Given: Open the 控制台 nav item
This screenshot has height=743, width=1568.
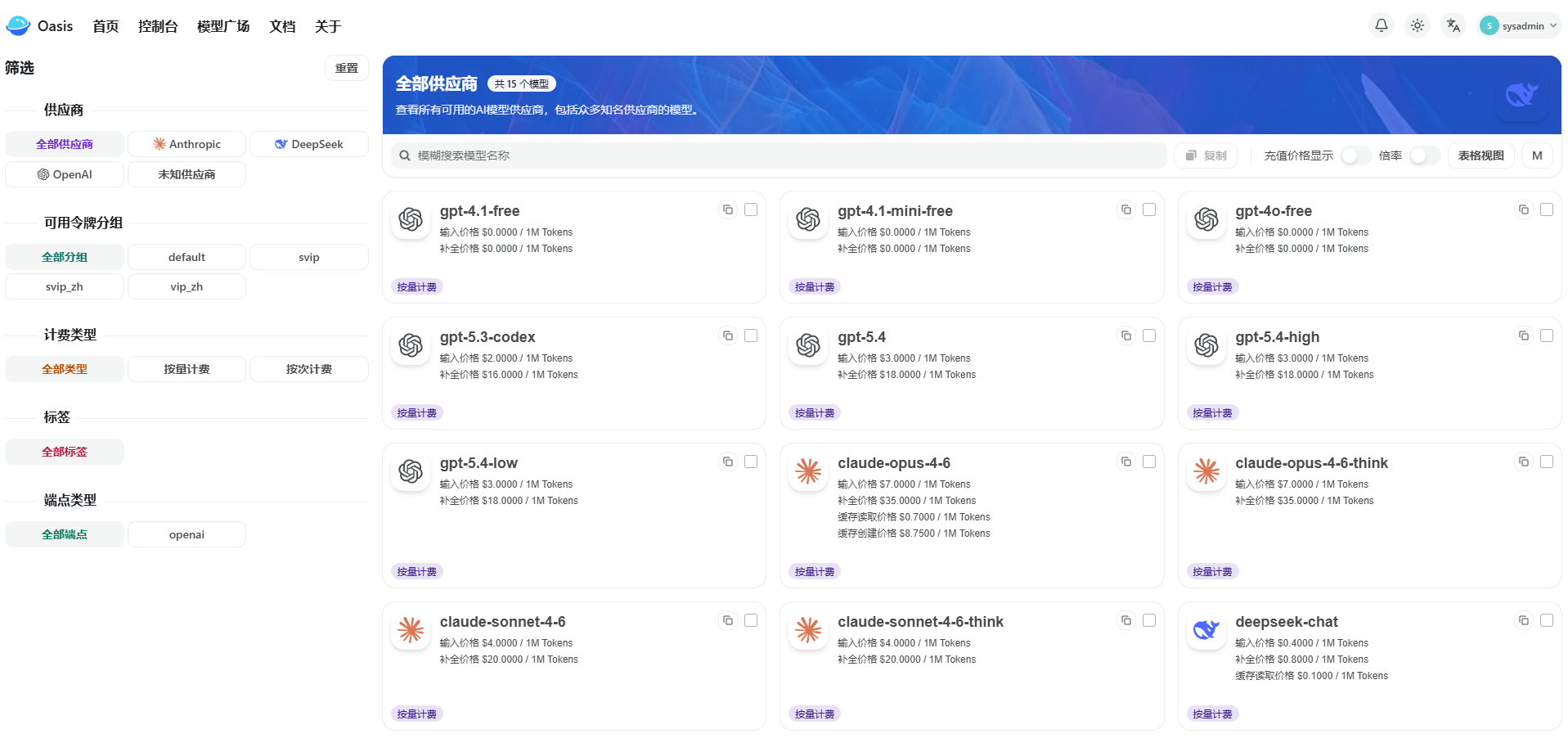Looking at the screenshot, I should click(x=158, y=26).
